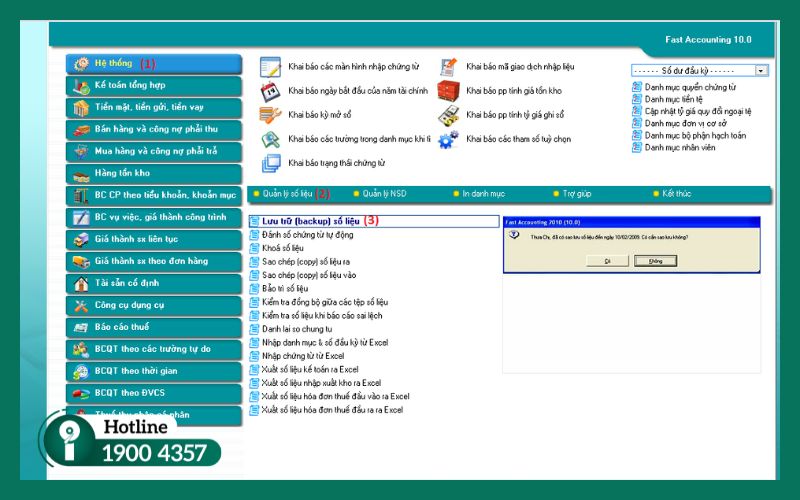800x500 pixels.
Task: Click the BCQT theo ĐVCS icon
Action: coord(81,393)
